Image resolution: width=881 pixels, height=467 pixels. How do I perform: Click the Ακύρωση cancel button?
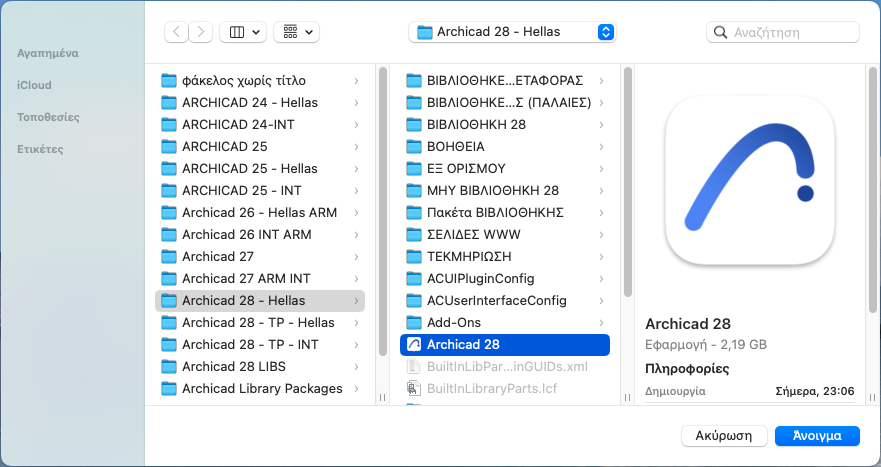coord(724,436)
